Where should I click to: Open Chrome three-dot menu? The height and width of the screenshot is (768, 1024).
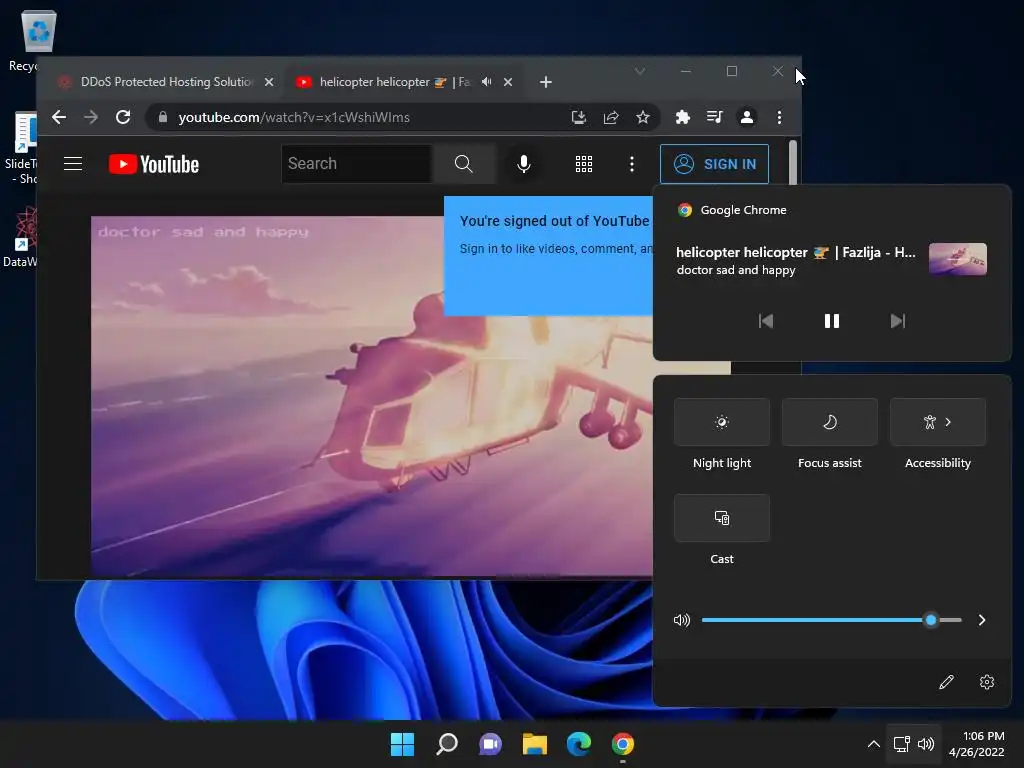pyautogui.click(x=779, y=118)
